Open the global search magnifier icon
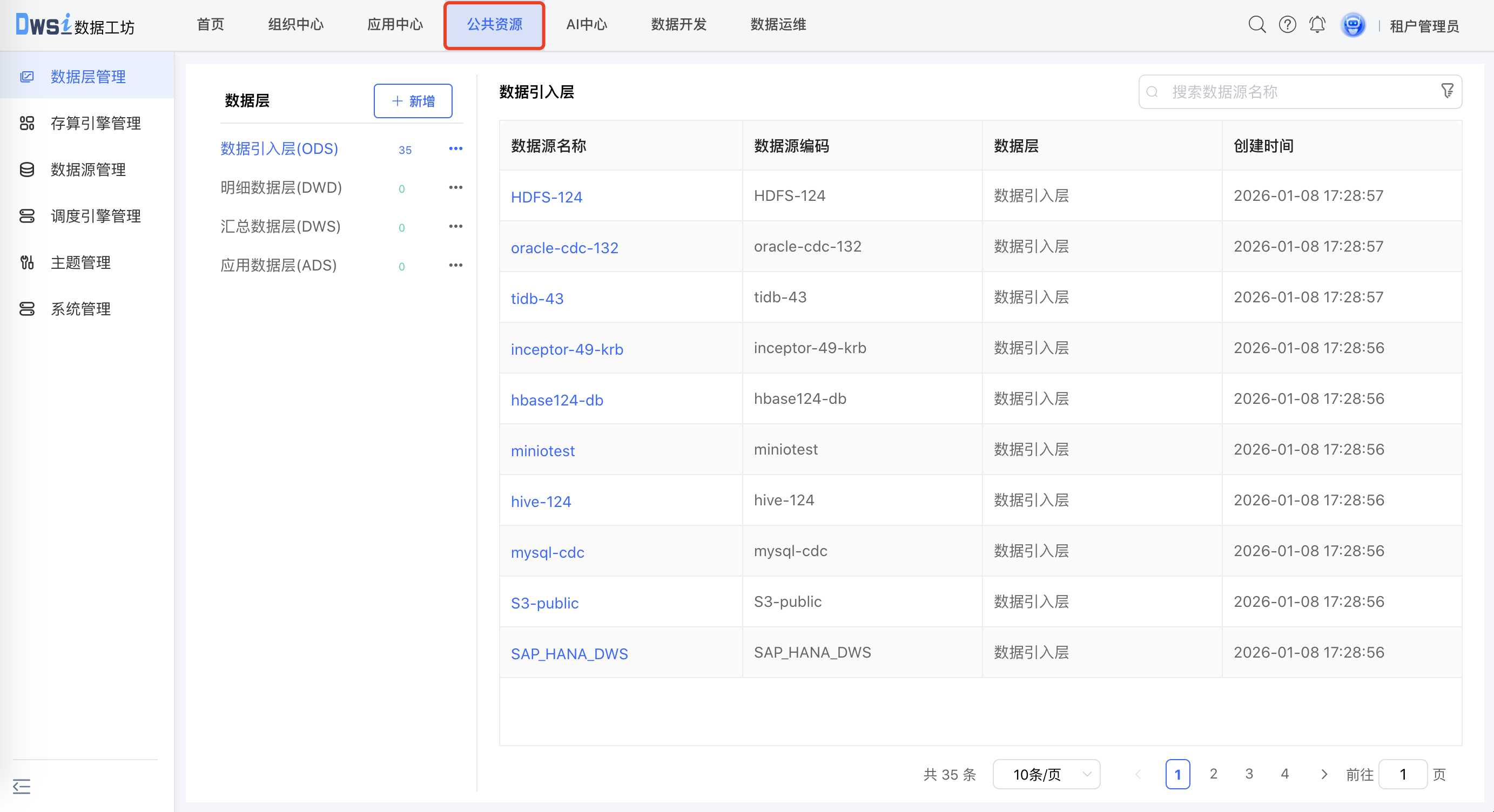This screenshot has height=812, width=1494. (x=1256, y=25)
